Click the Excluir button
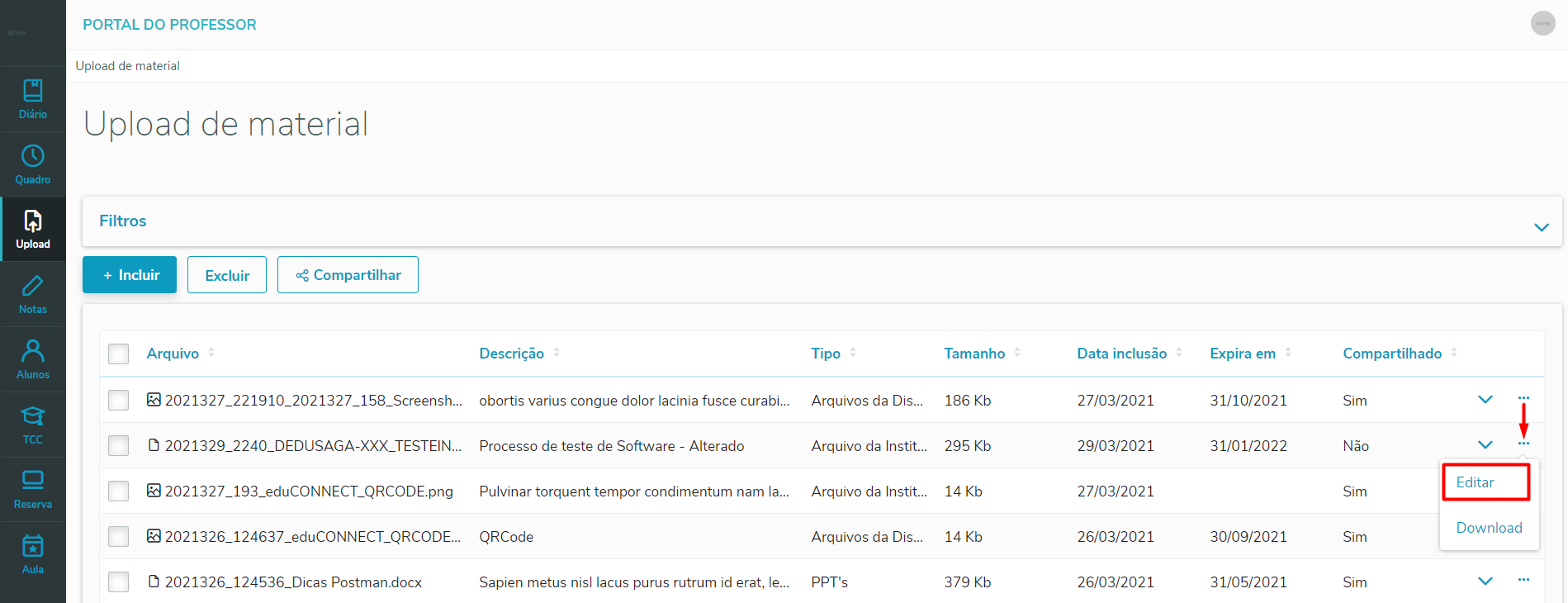This screenshot has width=1568, height=603. pyautogui.click(x=227, y=275)
